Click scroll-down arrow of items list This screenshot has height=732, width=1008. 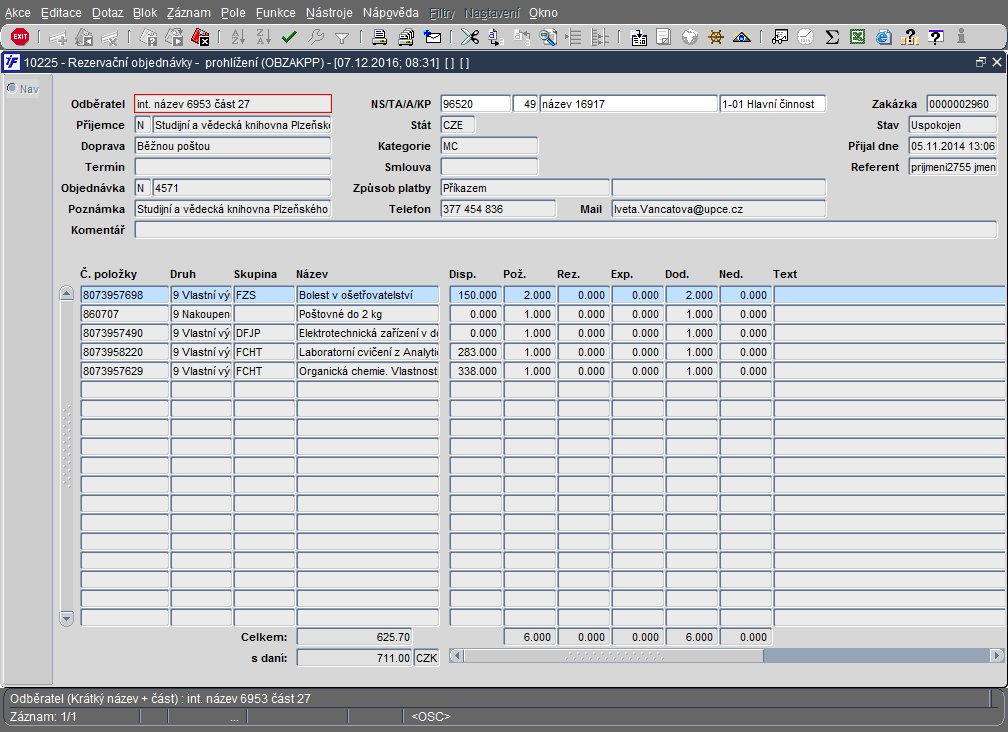tap(66, 618)
